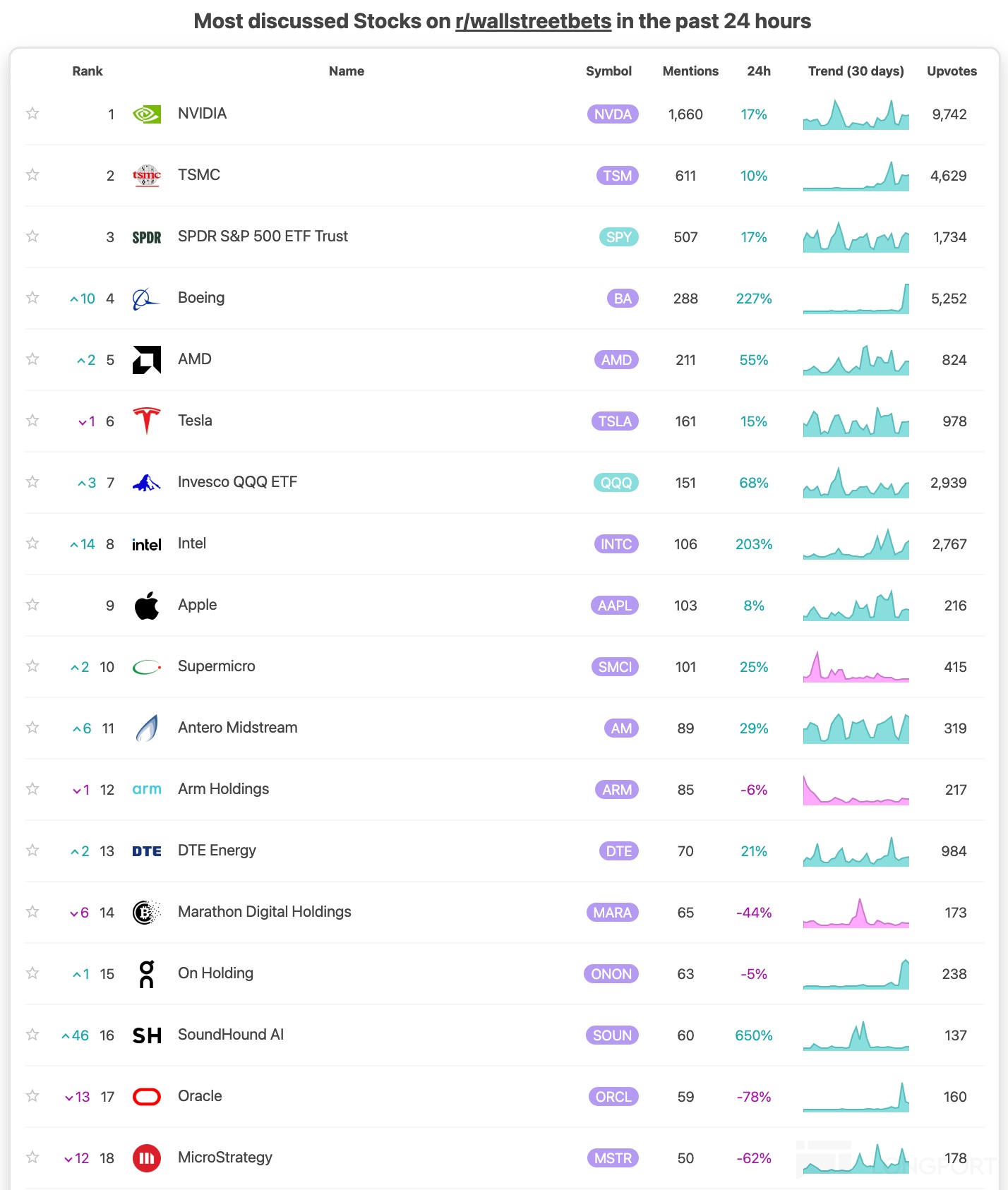The image size is (1008, 1190).
Task: Sort the list by Upvotes header
Action: click(x=952, y=71)
